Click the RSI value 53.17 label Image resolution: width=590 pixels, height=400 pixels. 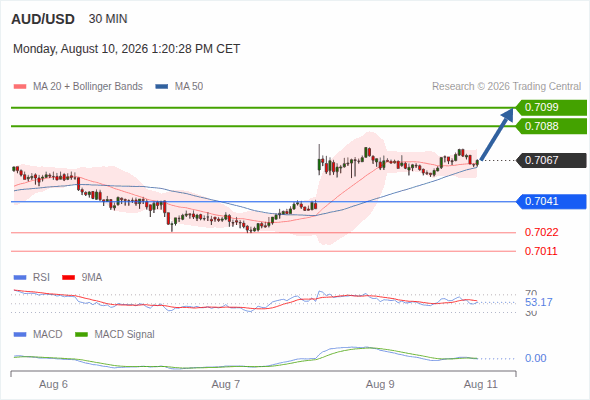point(539,302)
